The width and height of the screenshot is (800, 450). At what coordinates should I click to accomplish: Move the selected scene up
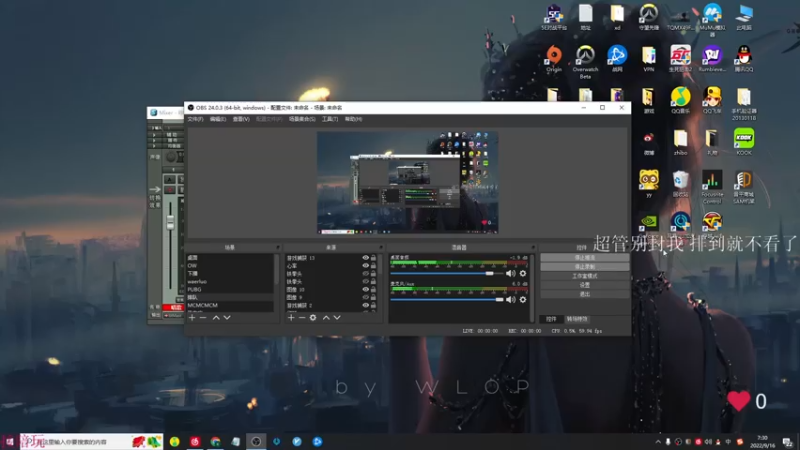[216, 317]
